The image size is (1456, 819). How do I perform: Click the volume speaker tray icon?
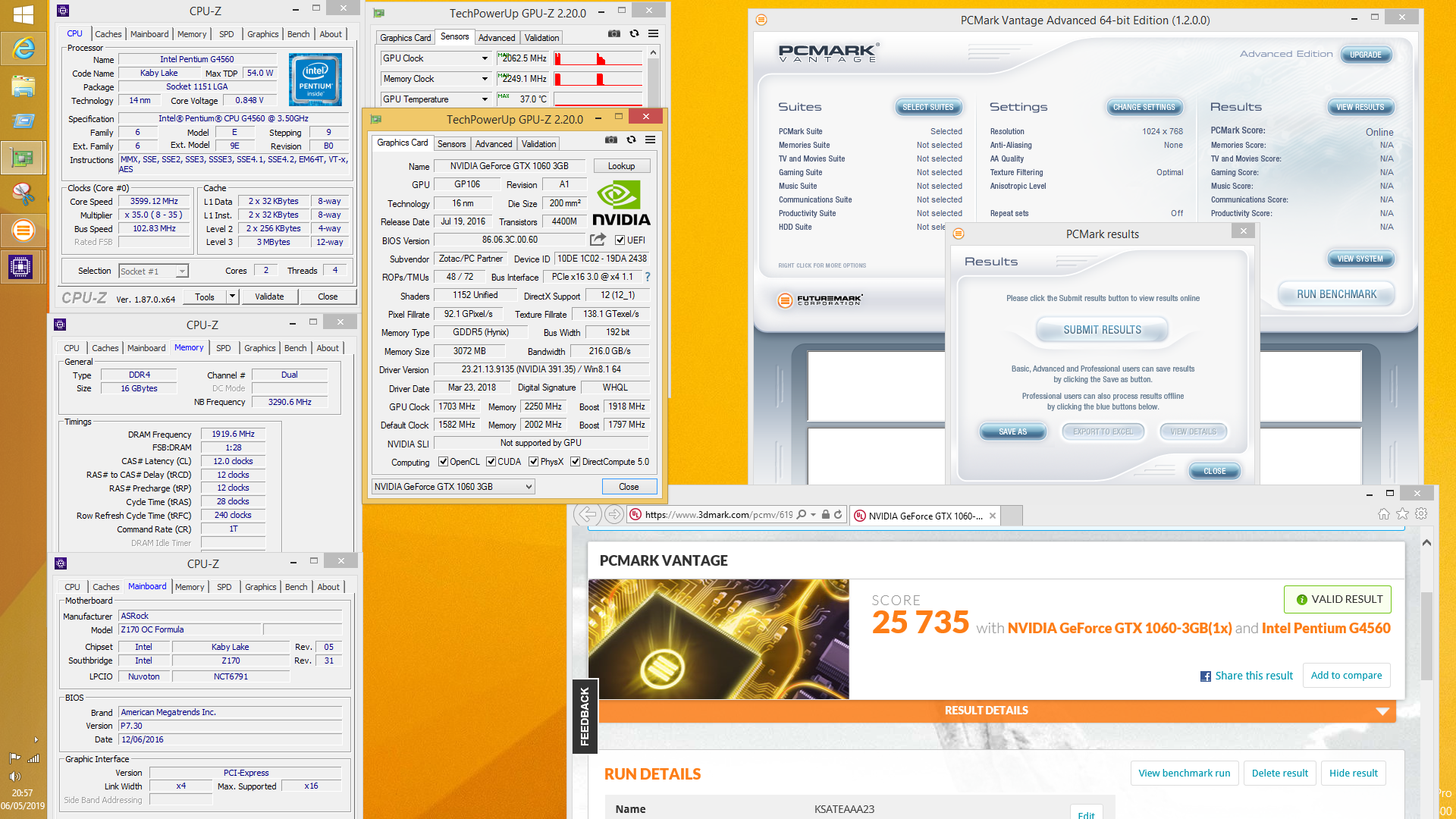(x=14, y=777)
